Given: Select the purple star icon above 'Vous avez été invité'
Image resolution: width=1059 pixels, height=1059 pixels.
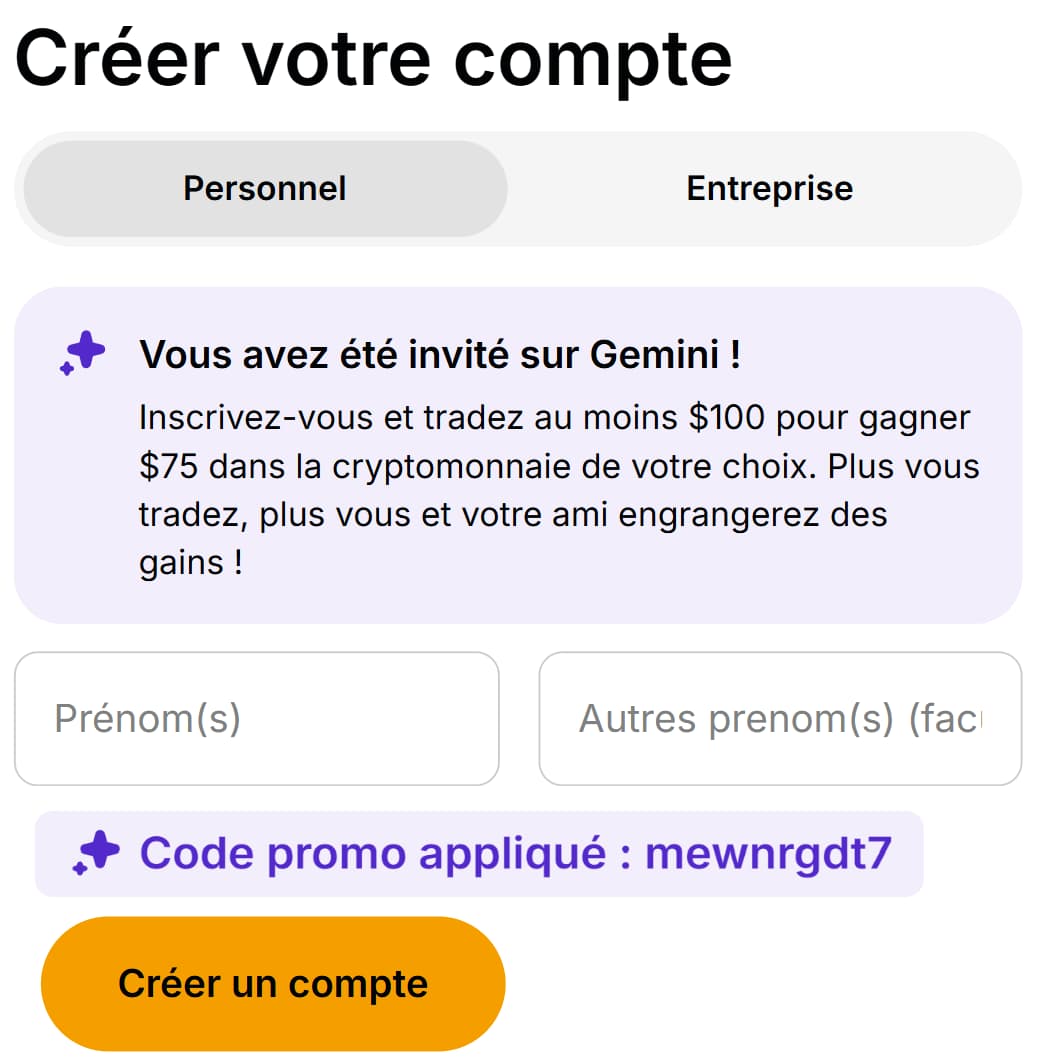Looking at the screenshot, I should pyautogui.click(x=84, y=354).
